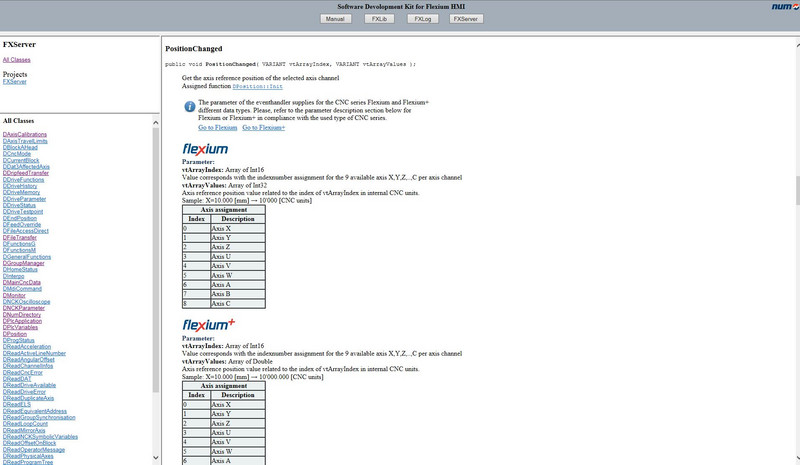This screenshot has height=465, width=800.
Task: Click the first flexium logo image
Action: click(204, 149)
